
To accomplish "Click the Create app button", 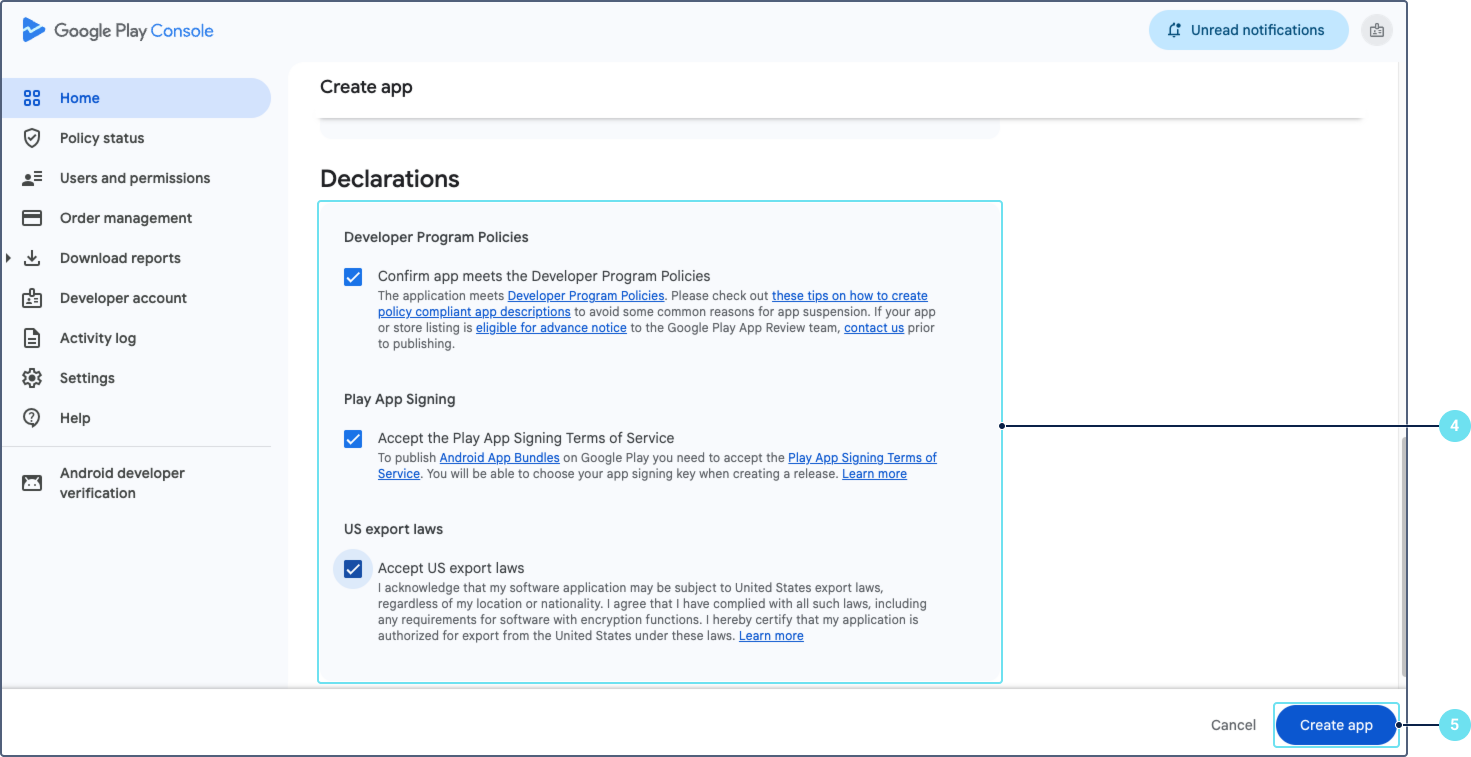I will pyautogui.click(x=1336, y=725).
